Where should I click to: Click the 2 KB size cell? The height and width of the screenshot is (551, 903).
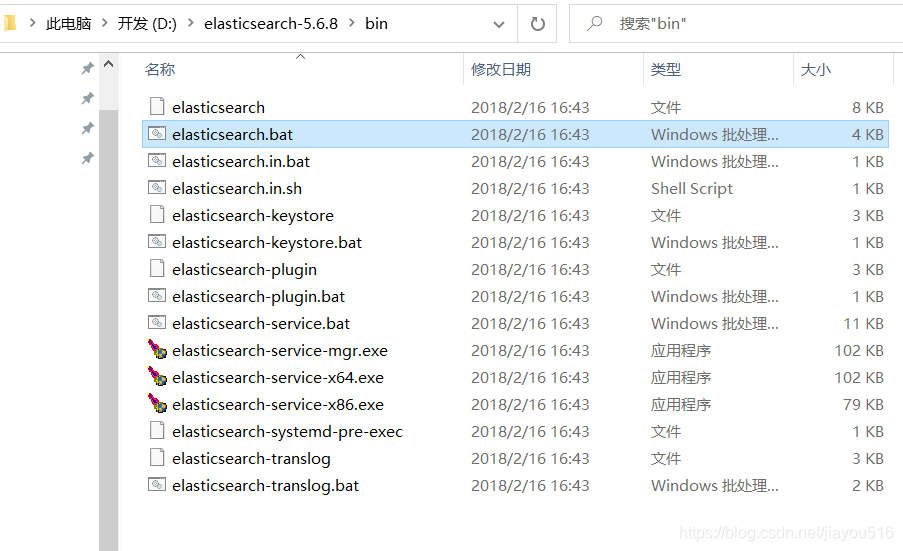click(x=868, y=486)
